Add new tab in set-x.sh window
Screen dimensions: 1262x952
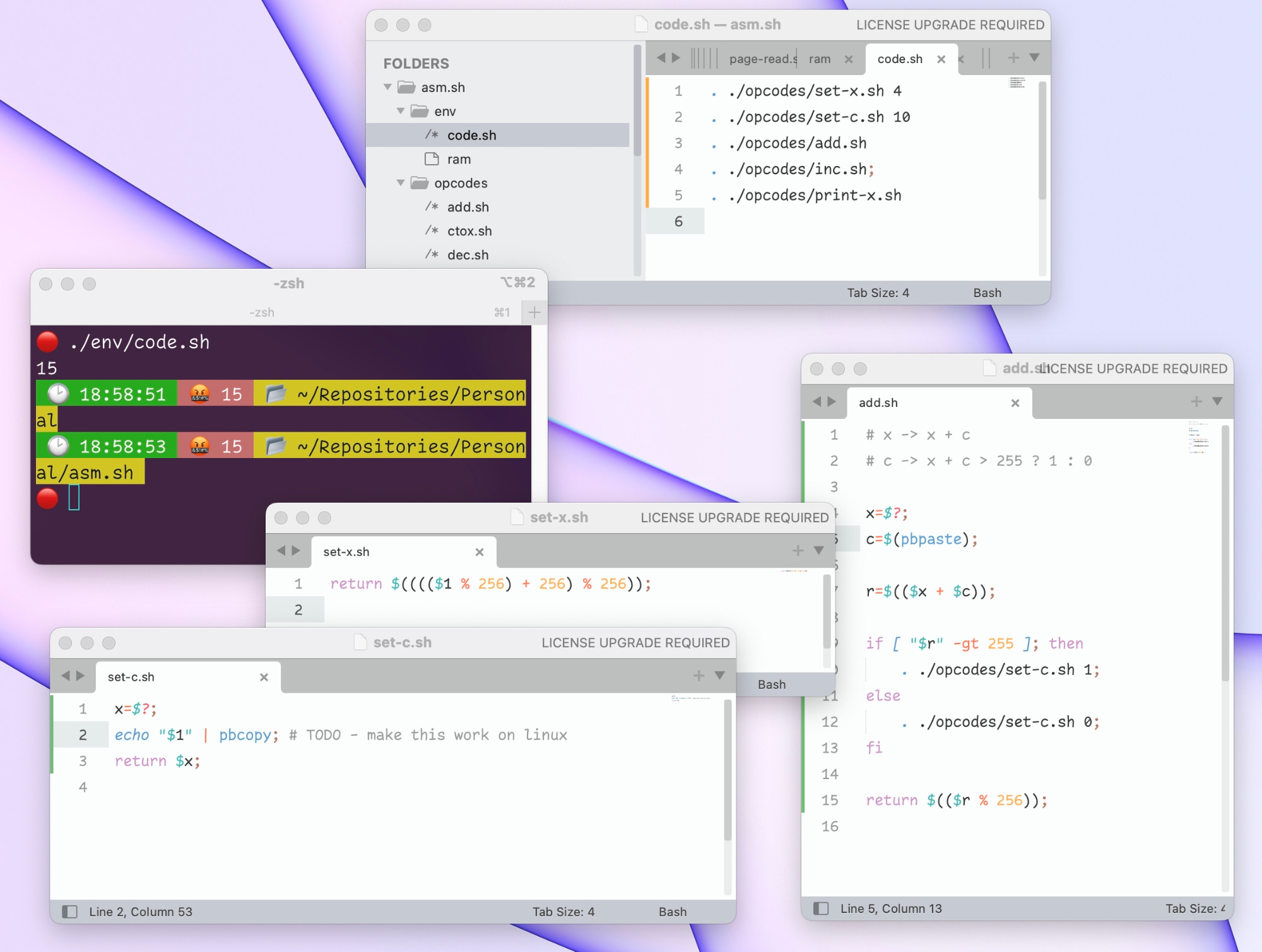[x=798, y=550]
